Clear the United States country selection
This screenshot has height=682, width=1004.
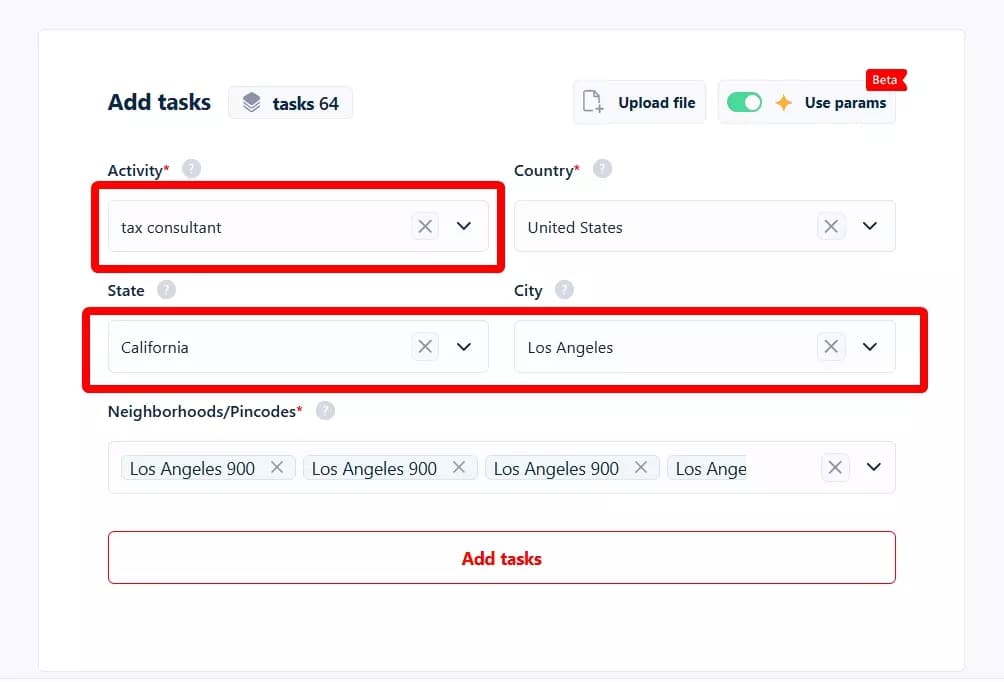coord(831,226)
